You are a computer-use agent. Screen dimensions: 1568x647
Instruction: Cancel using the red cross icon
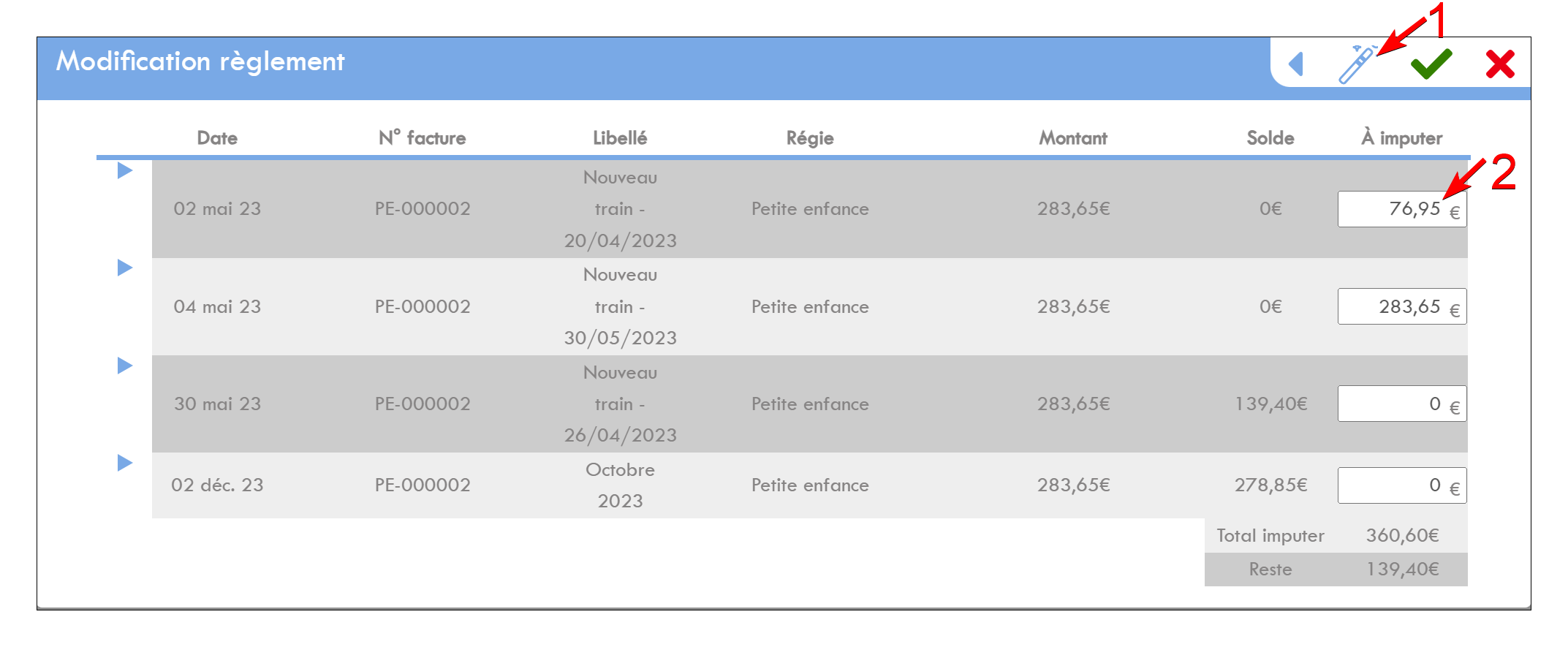tap(1500, 64)
